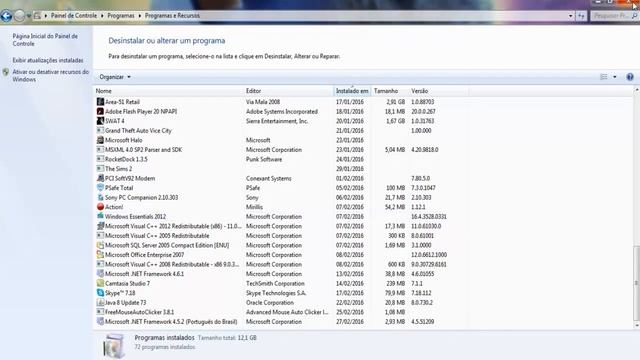Click the TechSmith Corporation editor cell
The image size is (640, 360).
[275, 283]
